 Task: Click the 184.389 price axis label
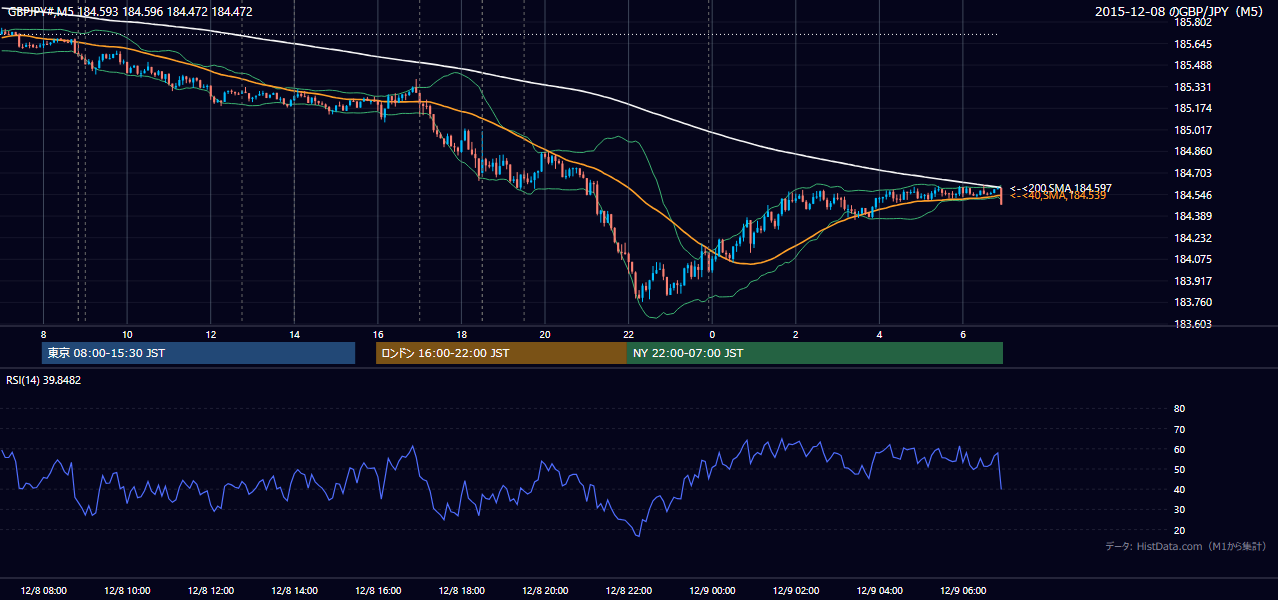(x=1193, y=216)
